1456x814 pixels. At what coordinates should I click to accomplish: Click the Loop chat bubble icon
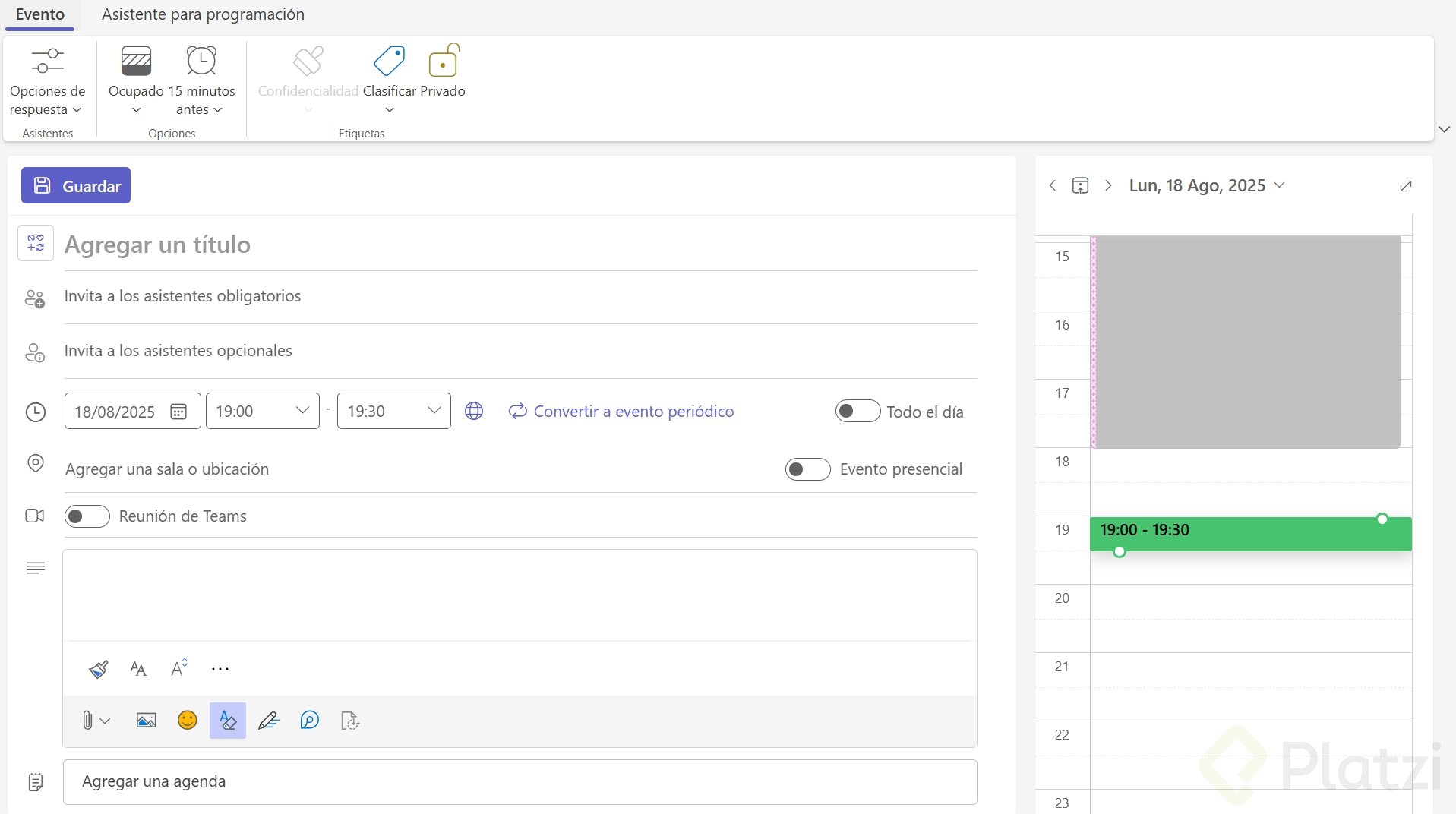[x=310, y=720]
